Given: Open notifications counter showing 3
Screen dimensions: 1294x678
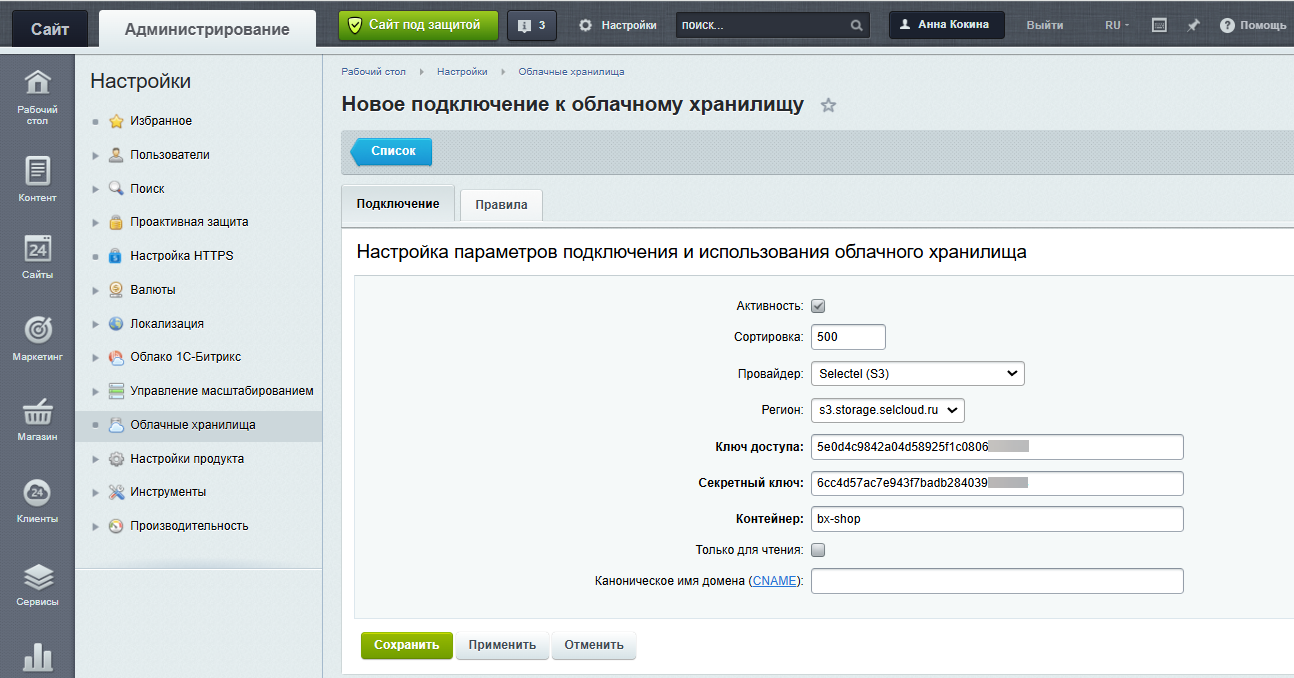Looking at the screenshot, I should coord(532,25).
